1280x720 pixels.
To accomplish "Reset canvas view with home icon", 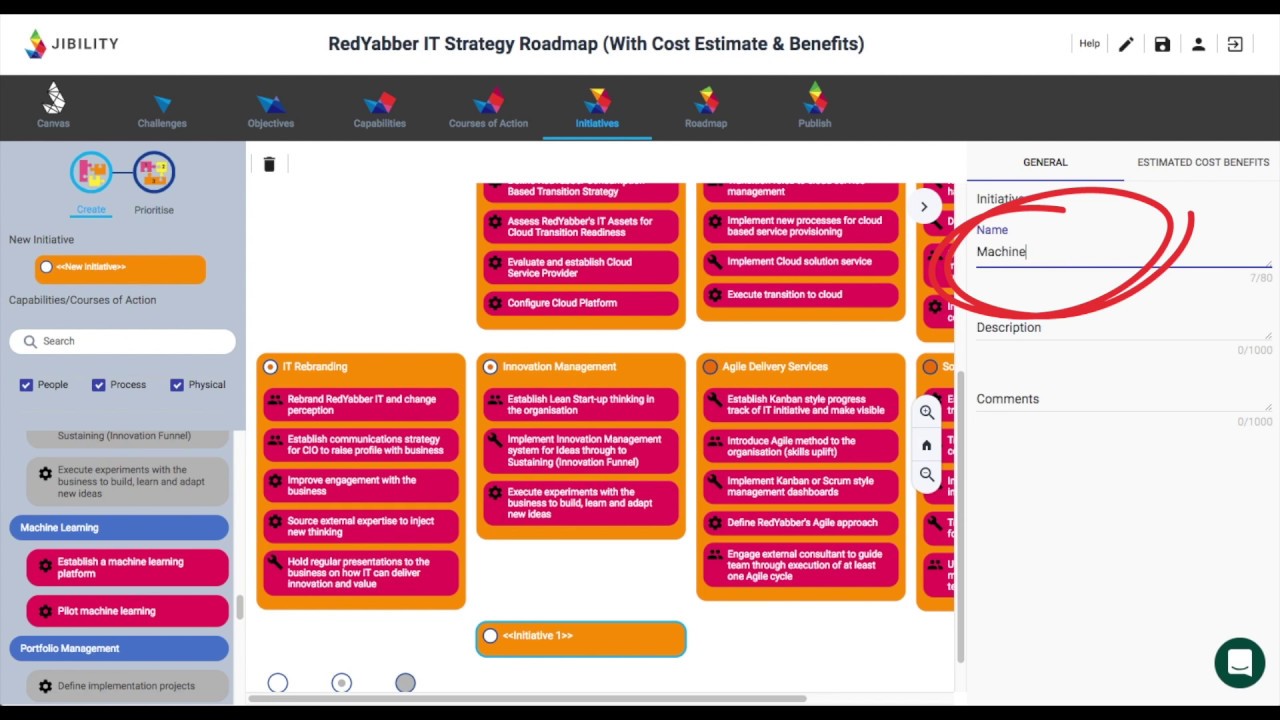I will 927,445.
